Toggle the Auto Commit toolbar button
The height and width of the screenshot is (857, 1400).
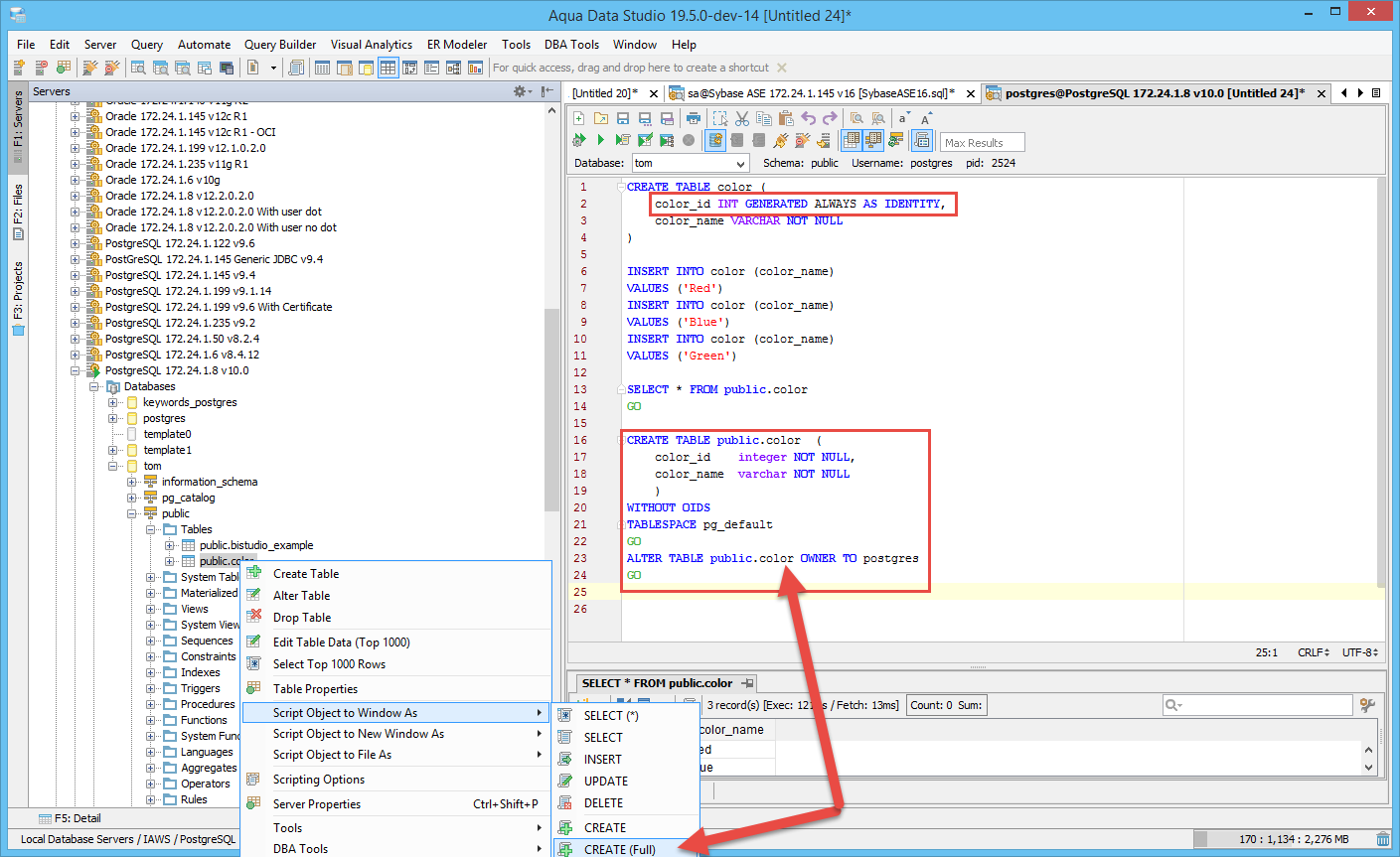point(714,140)
